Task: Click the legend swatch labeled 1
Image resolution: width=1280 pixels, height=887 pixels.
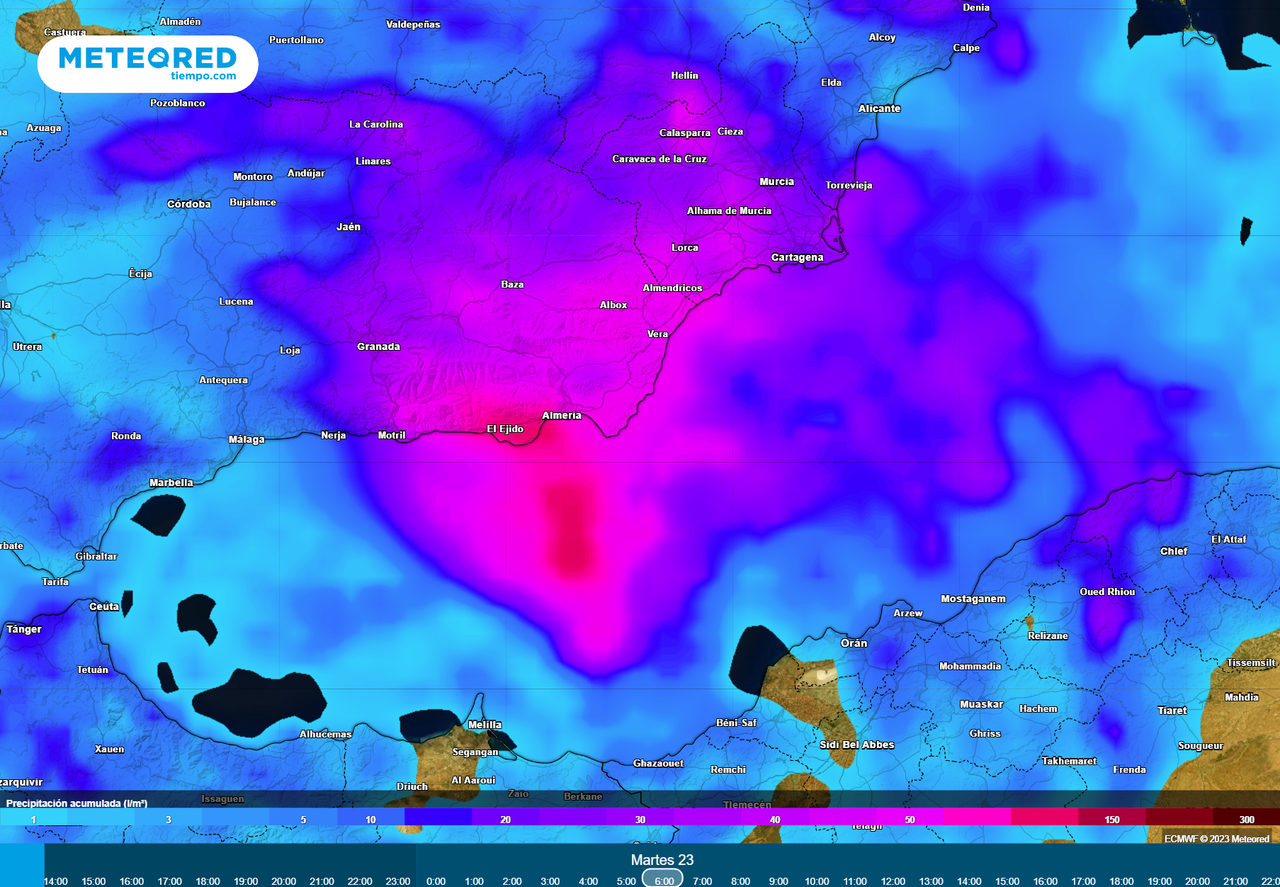Action: (33, 819)
